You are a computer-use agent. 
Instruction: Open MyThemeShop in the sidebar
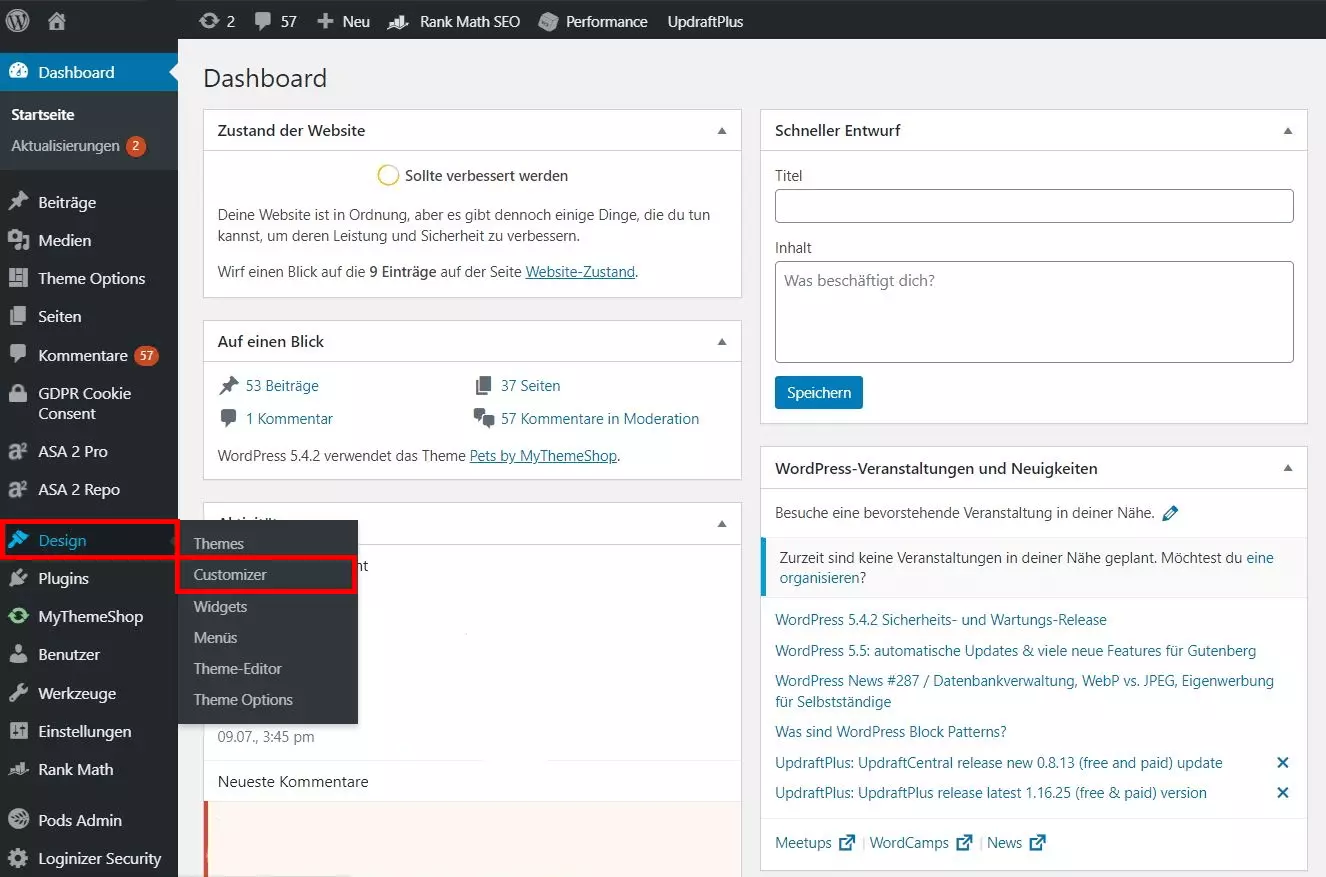pyautogui.click(x=89, y=616)
